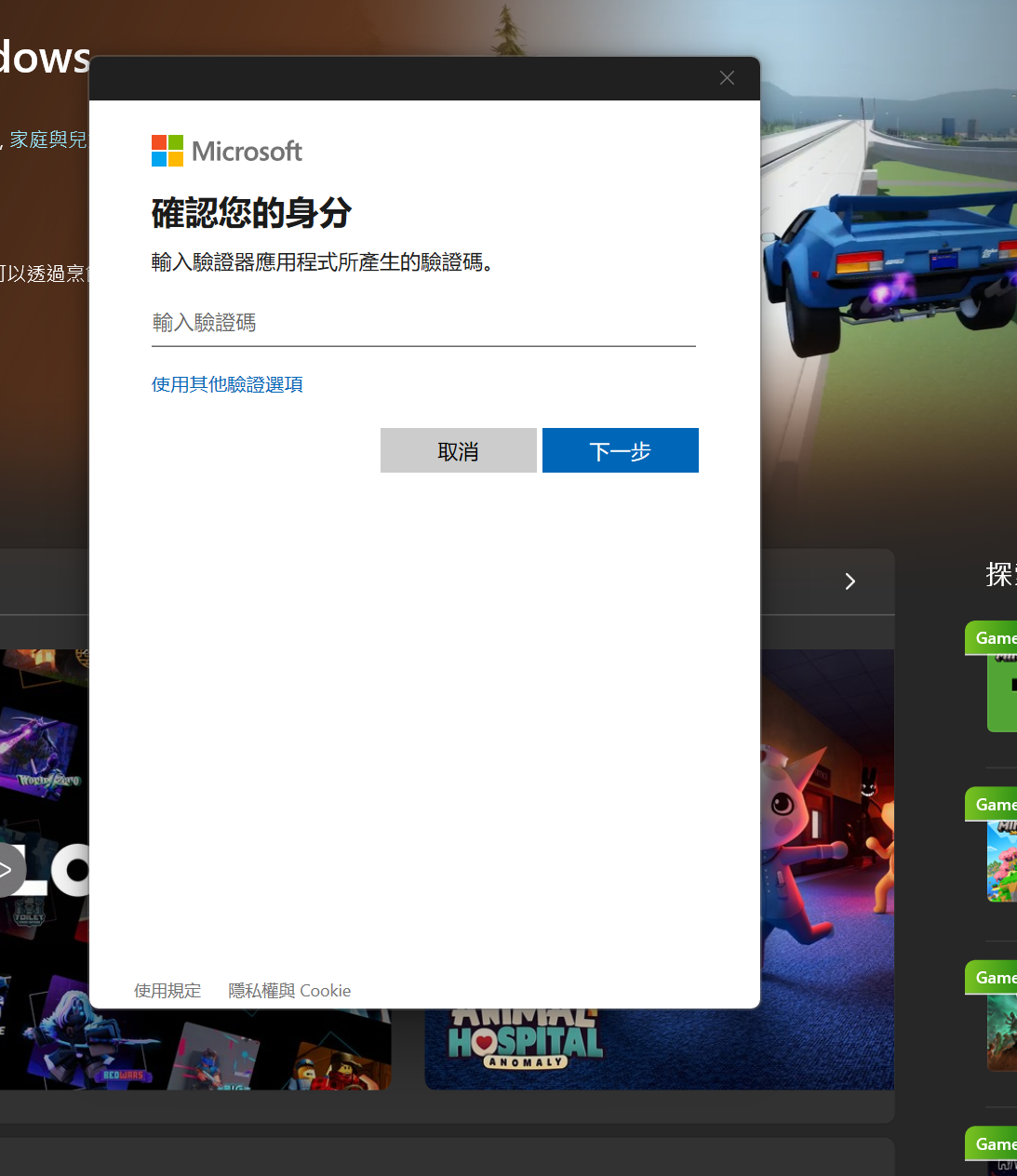
Task: Click the third green Game badge
Action: [992, 978]
